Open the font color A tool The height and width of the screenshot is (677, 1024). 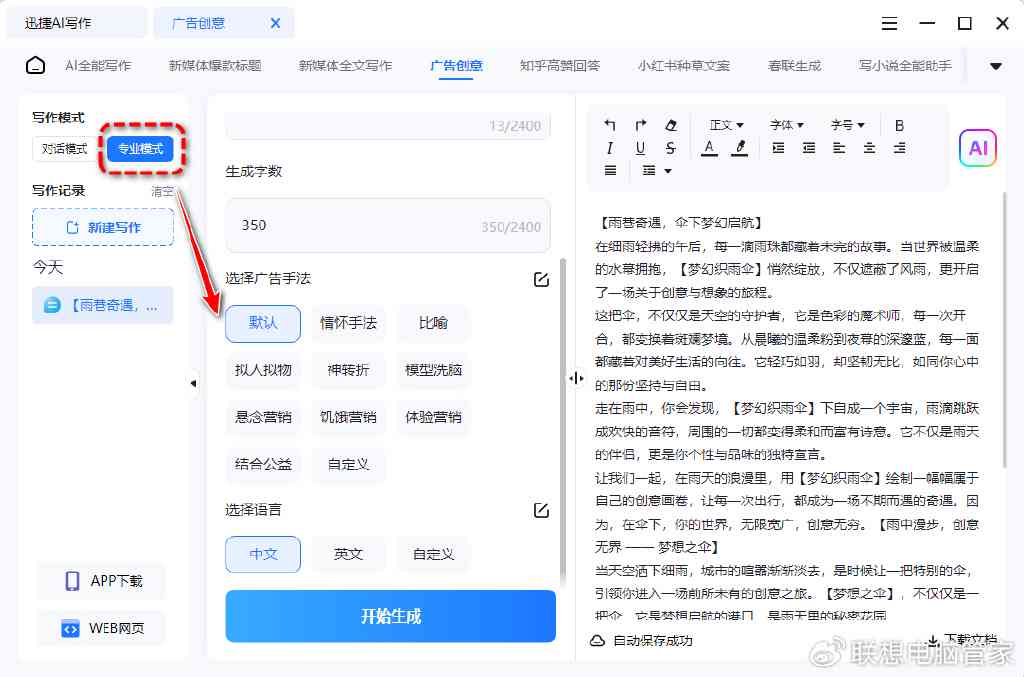[x=709, y=148]
